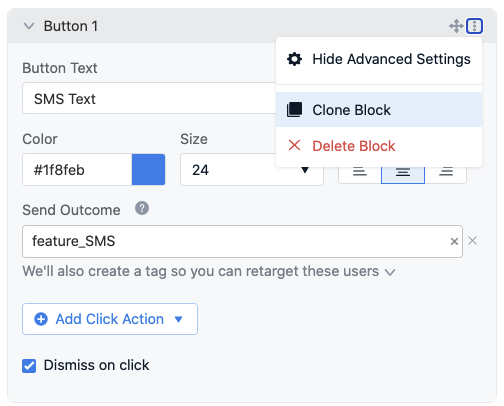Select Hide Advanced Settings menu item
The width and height of the screenshot is (504, 406).
(379, 59)
